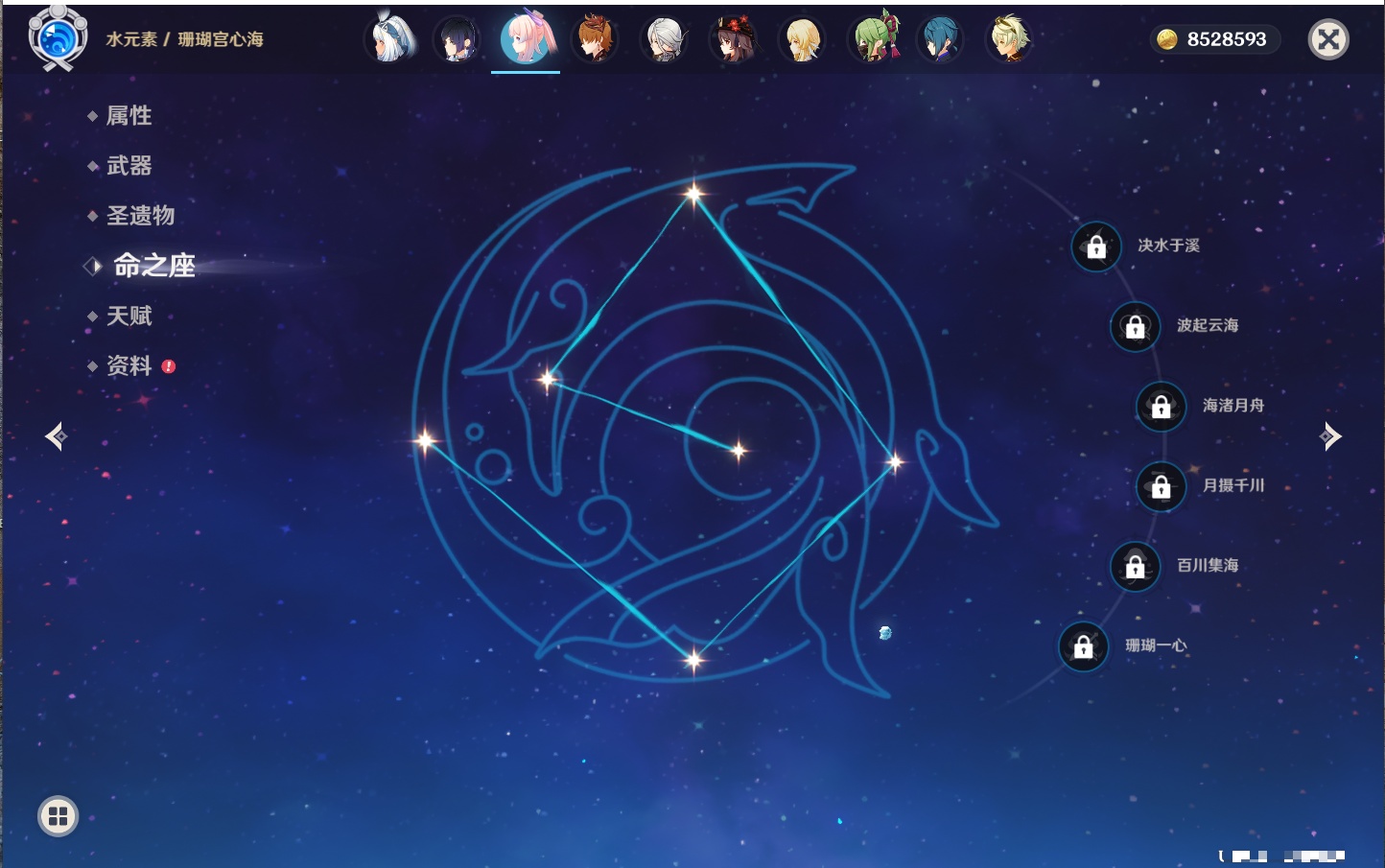The width and height of the screenshot is (1385, 868).
Task: Close the character screen with X button
Action: pyautogui.click(x=1328, y=39)
